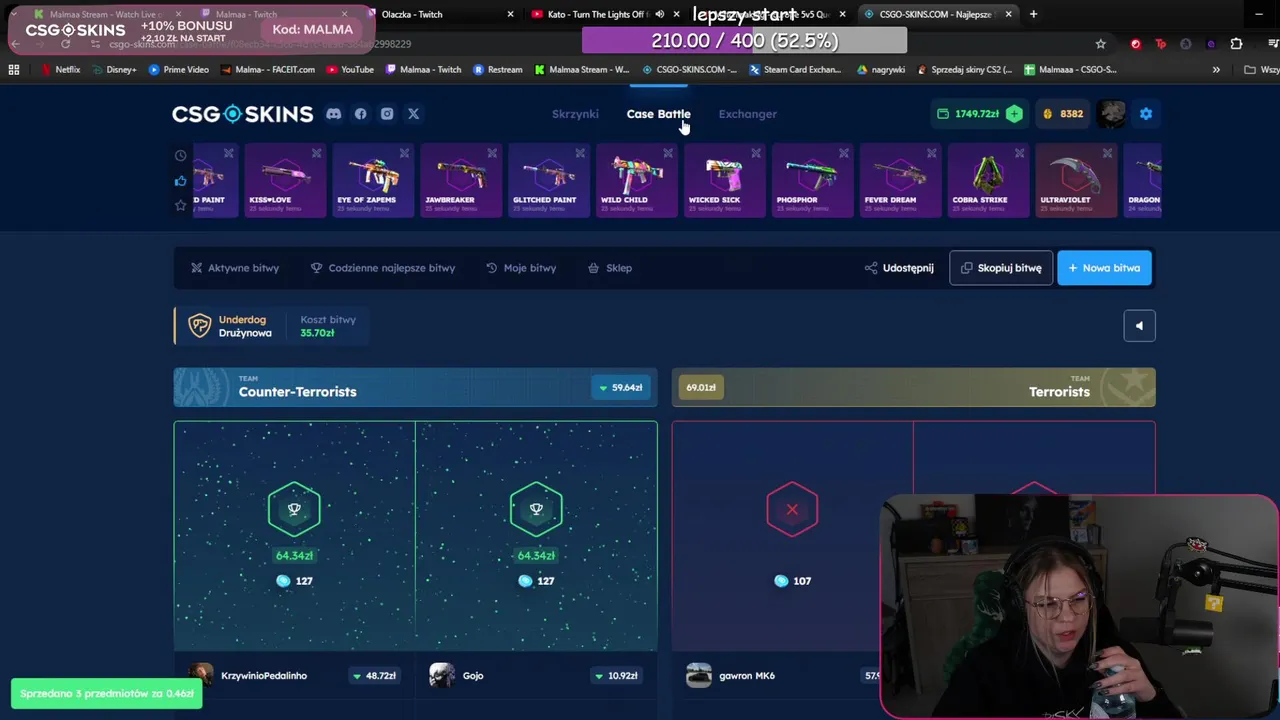Screen dimensions: 1280x720
Task: Open the blue settings gear icon
Action: [1146, 114]
